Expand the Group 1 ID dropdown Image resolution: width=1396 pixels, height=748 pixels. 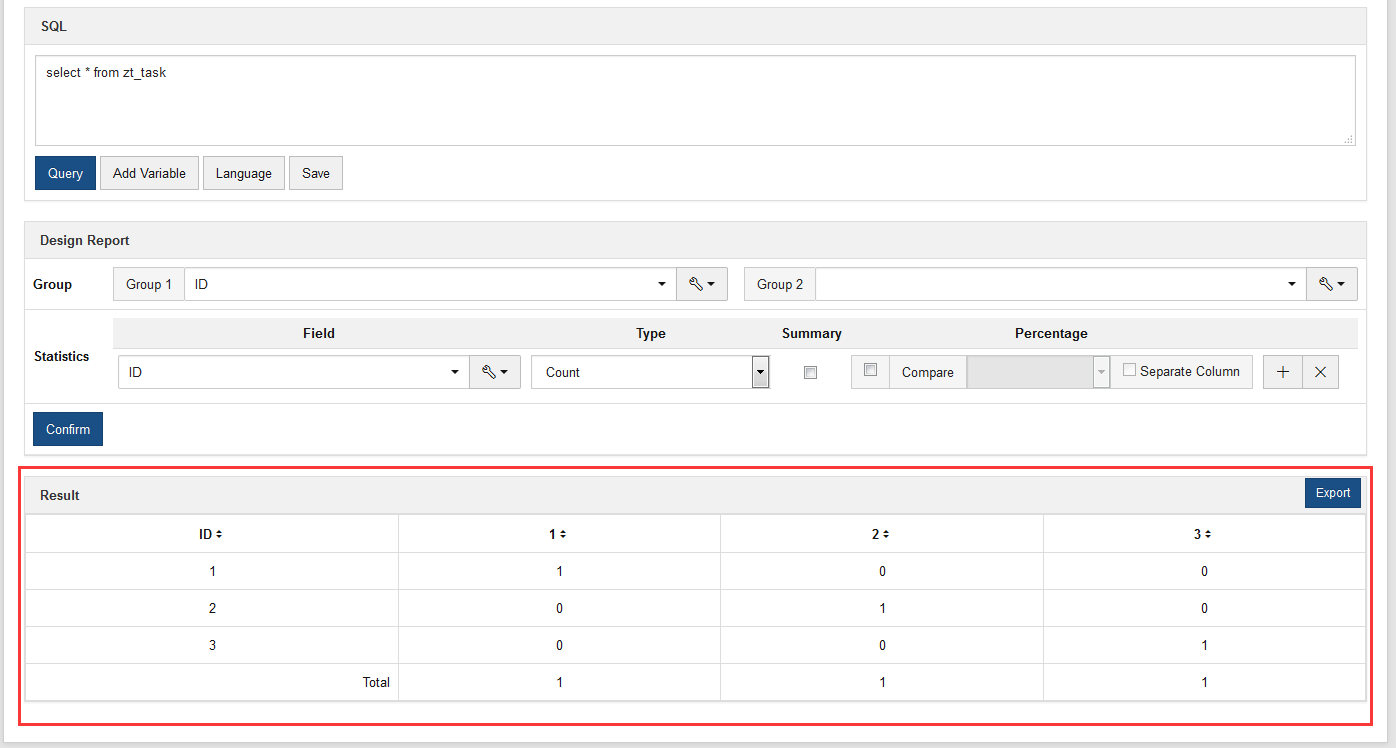(x=430, y=285)
